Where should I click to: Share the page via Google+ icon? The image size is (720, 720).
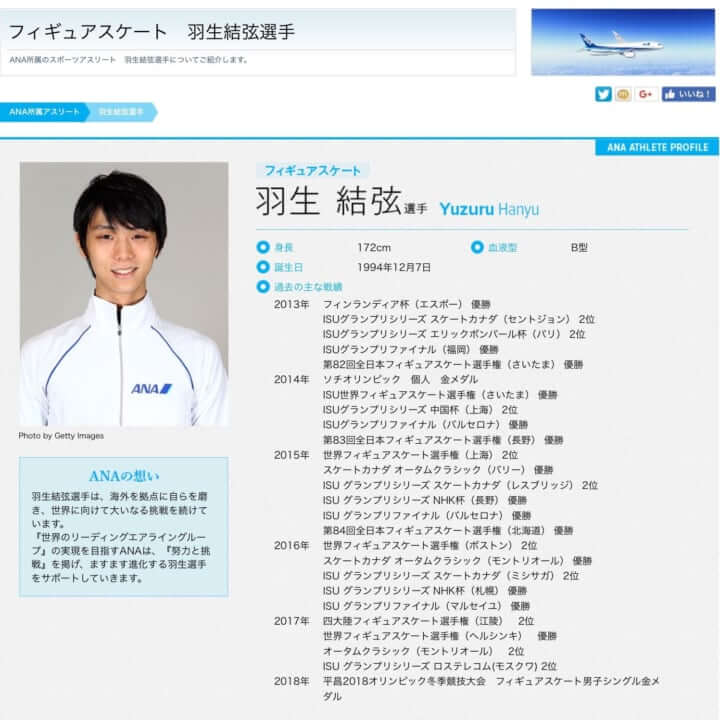tap(646, 94)
